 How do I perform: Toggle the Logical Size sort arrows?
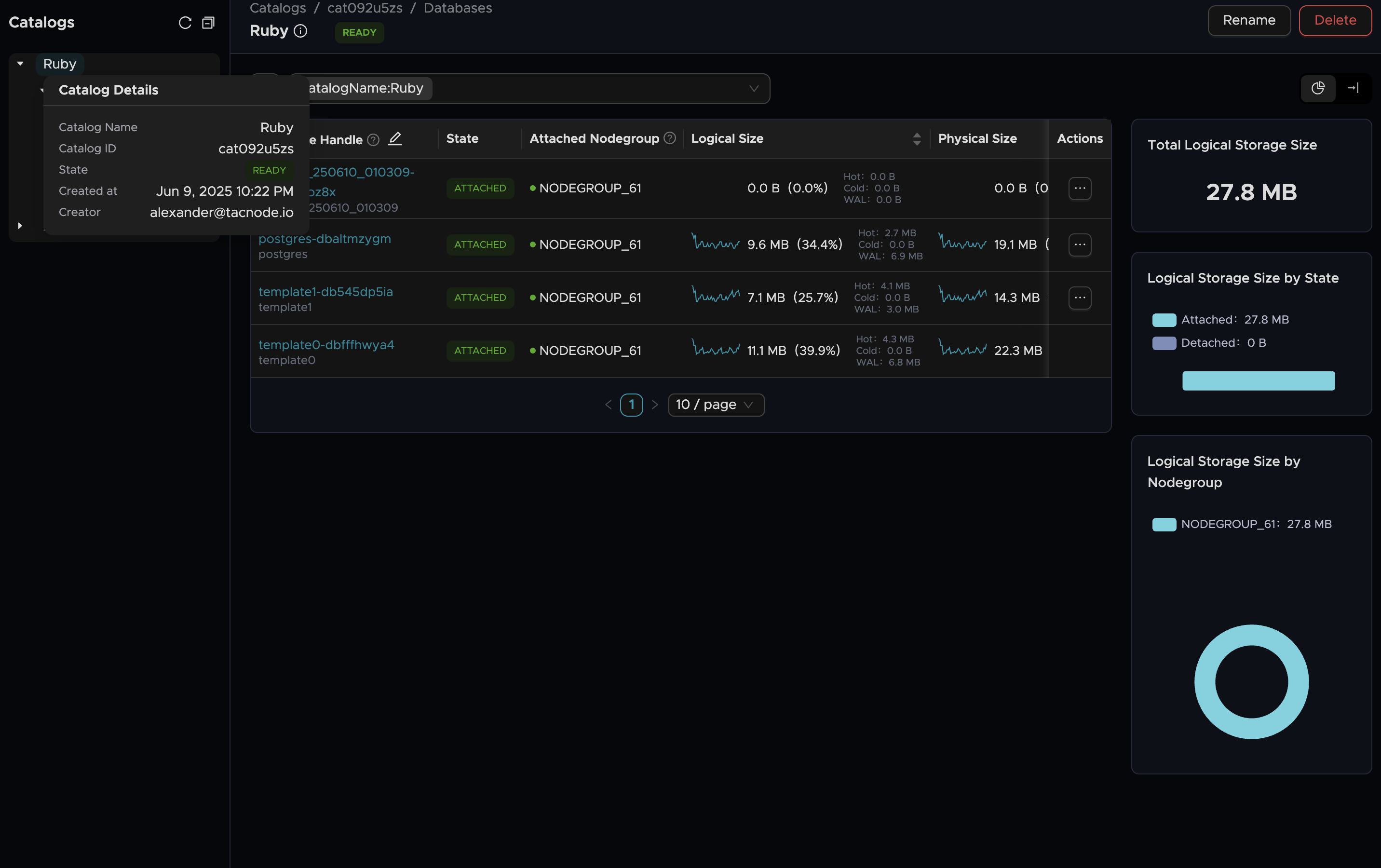pyautogui.click(x=917, y=138)
